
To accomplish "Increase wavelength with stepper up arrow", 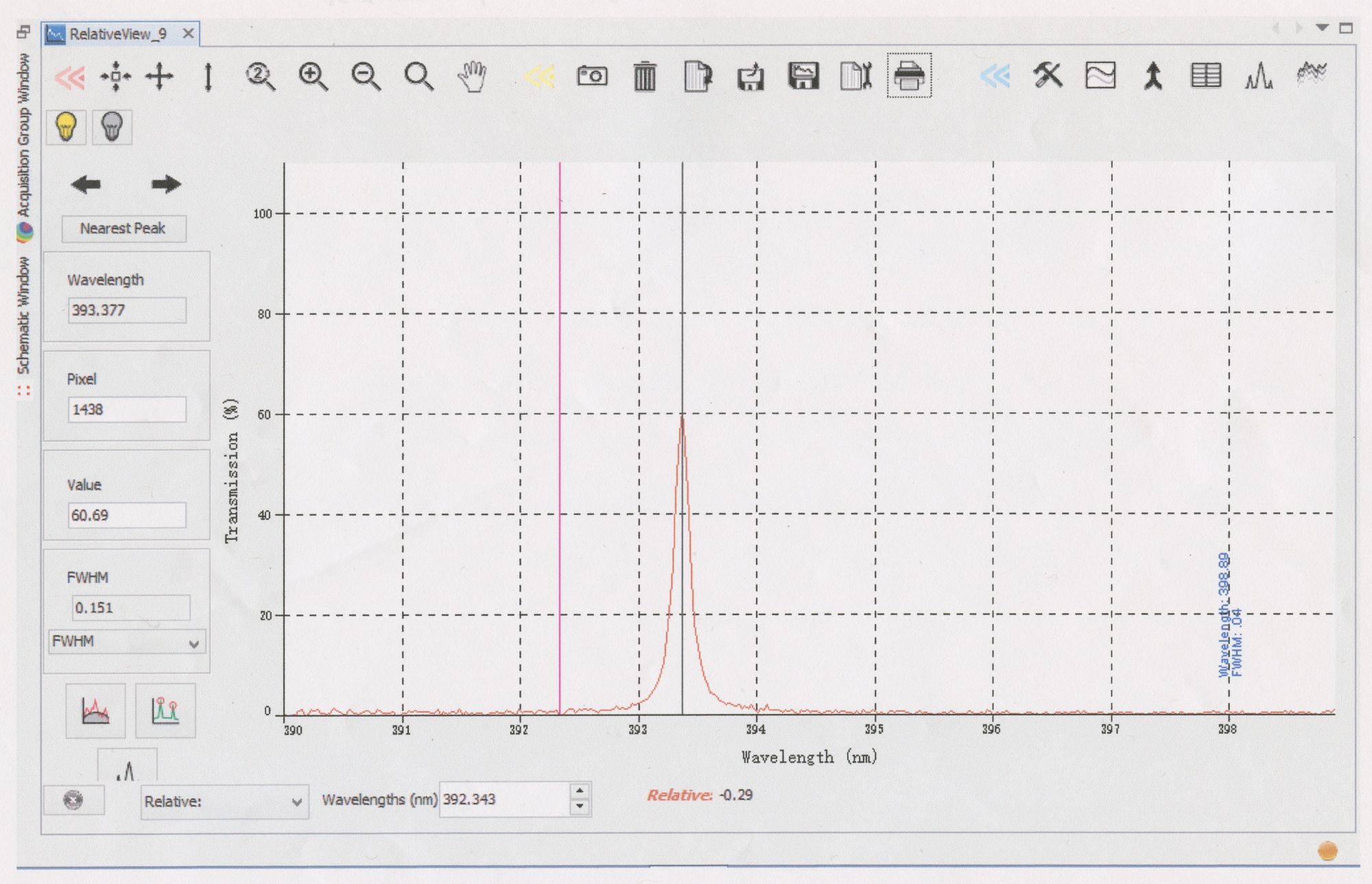I will (580, 791).
